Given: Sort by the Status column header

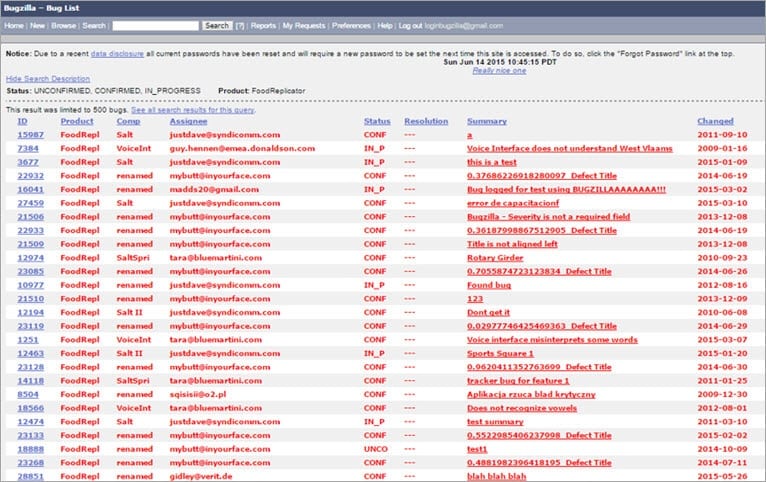Looking at the screenshot, I should click(x=377, y=121).
